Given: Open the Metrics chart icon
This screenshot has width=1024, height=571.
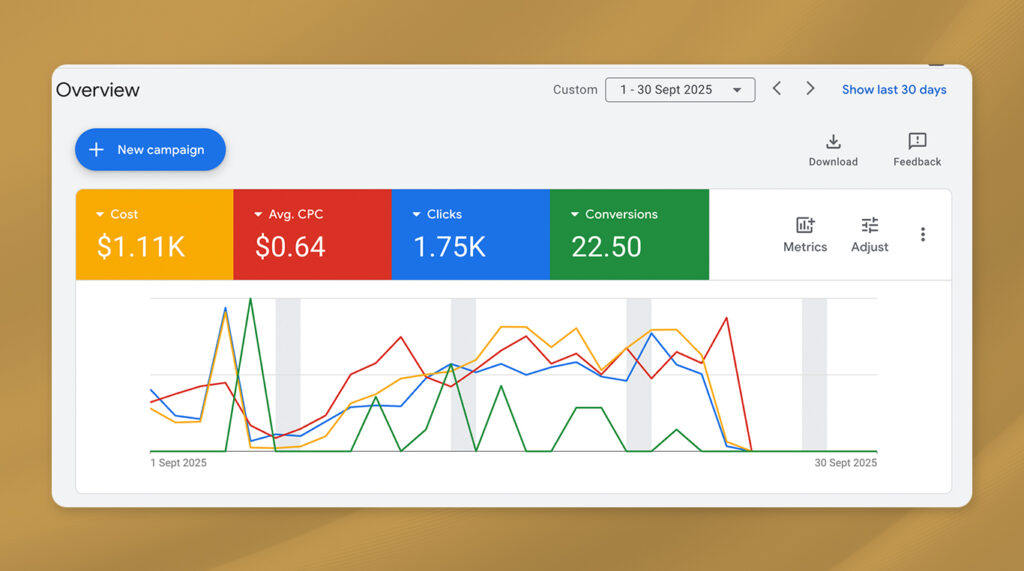Looking at the screenshot, I should click(805, 226).
